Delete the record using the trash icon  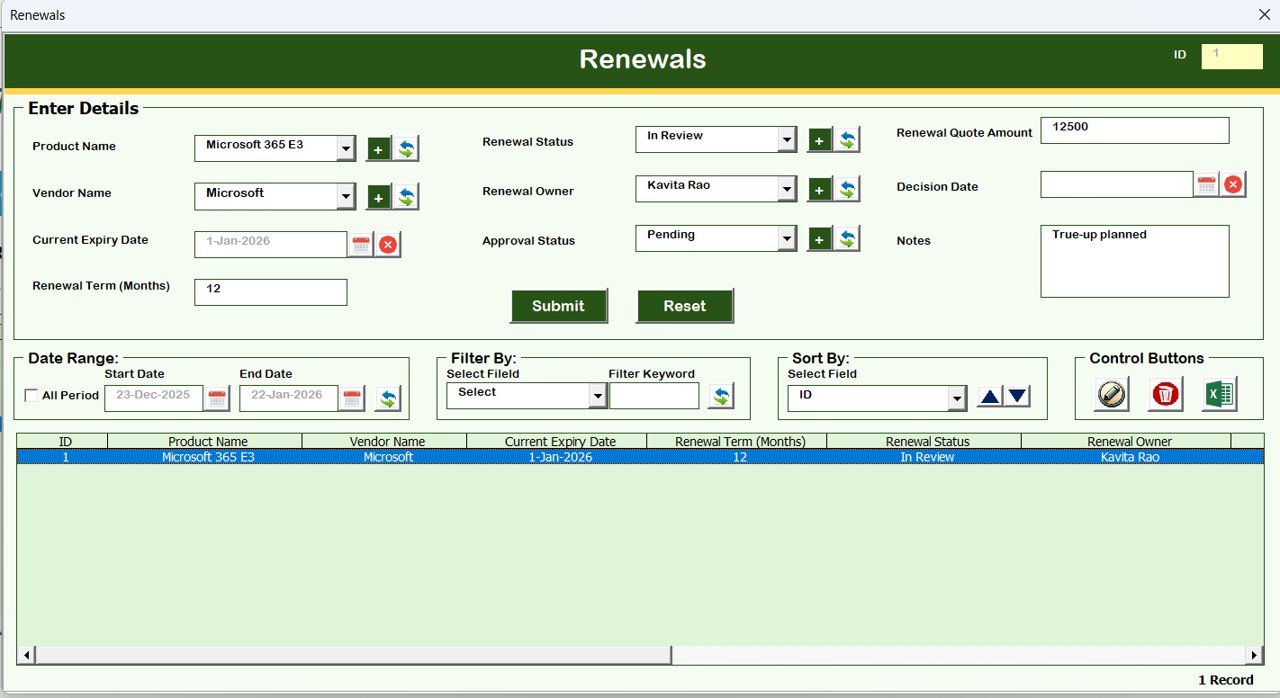tap(1164, 394)
